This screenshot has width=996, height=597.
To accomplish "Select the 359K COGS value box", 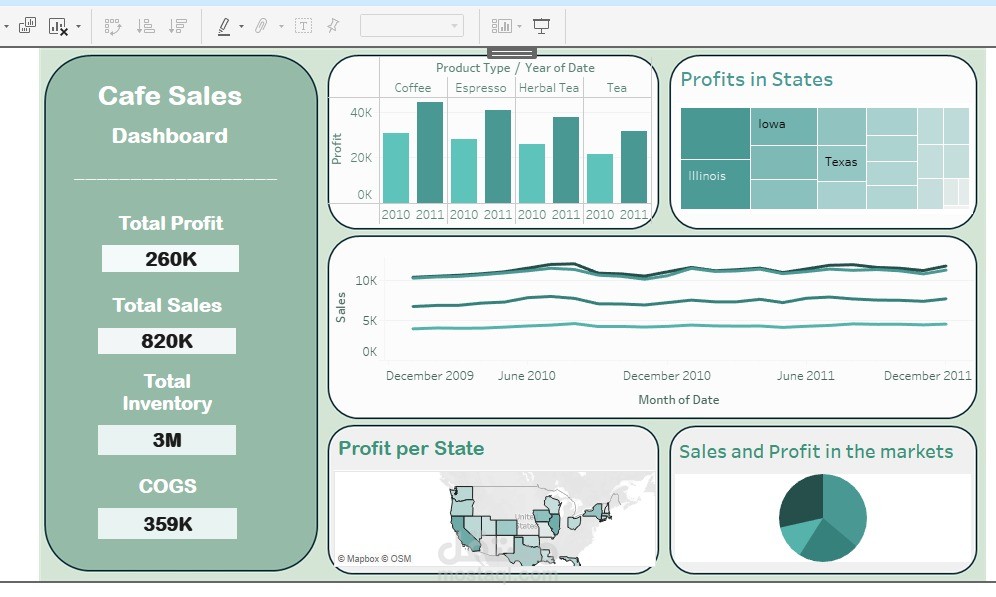I will coord(167,524).
